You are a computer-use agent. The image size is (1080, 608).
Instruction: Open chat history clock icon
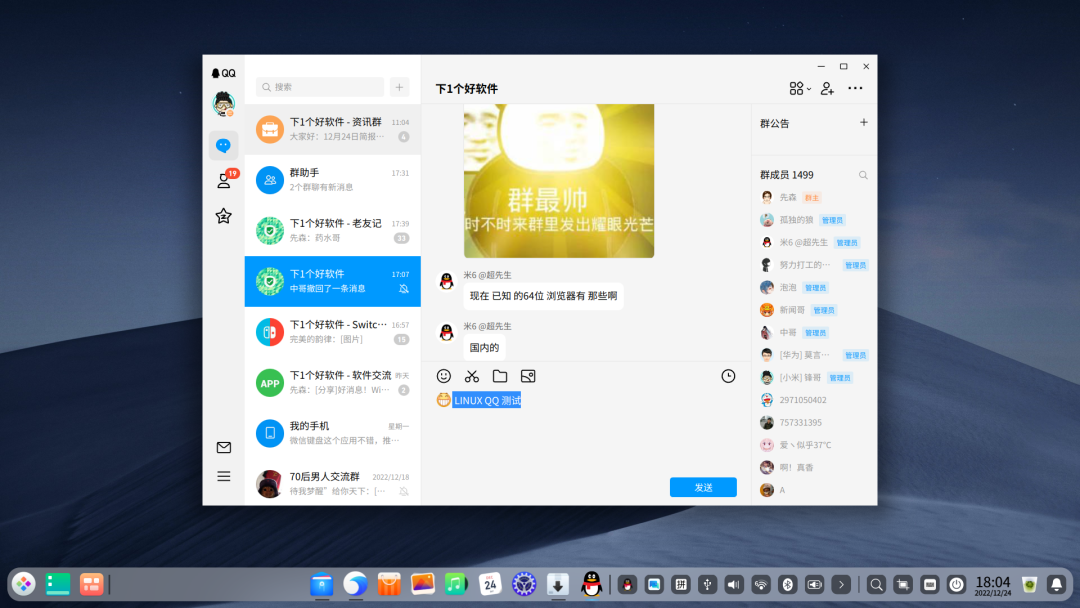(x=728, y=376)
